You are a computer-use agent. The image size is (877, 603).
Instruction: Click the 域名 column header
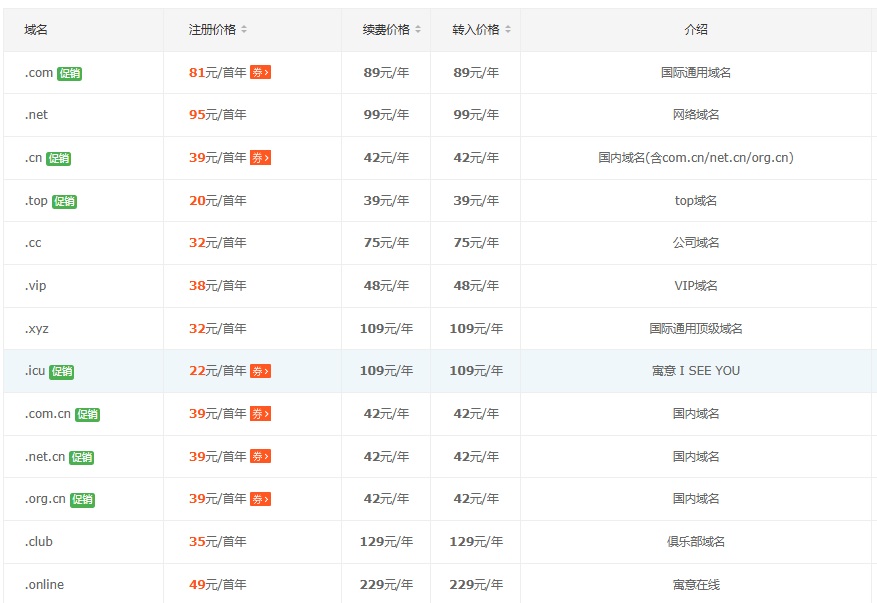coord(36,30)
